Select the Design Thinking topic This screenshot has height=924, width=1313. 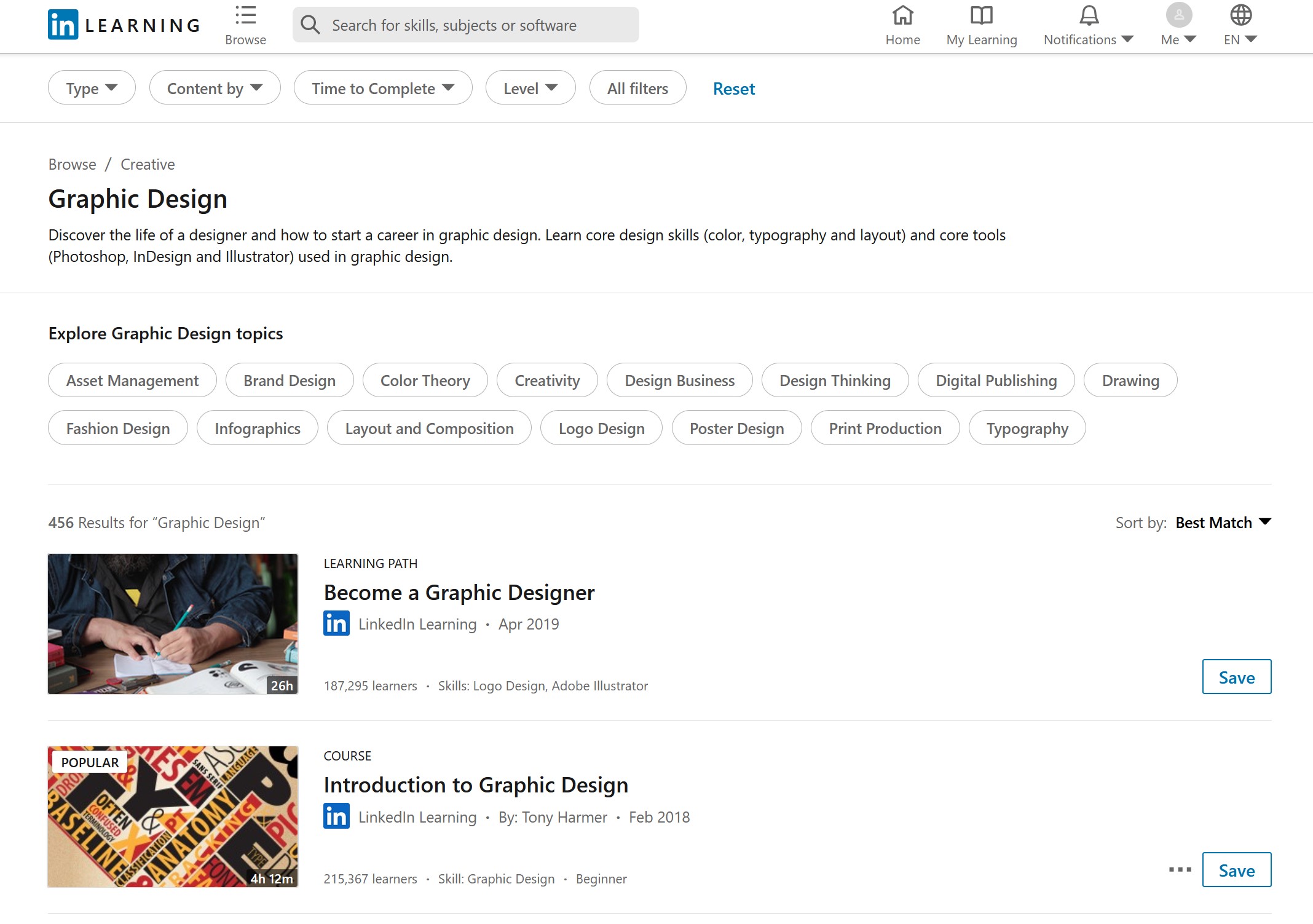click(x=835, y=381)
